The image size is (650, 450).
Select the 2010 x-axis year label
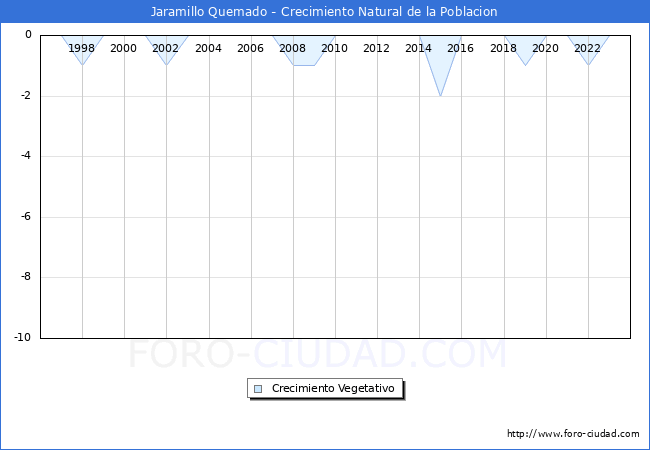pyautogui.click(x=335, y=48)
